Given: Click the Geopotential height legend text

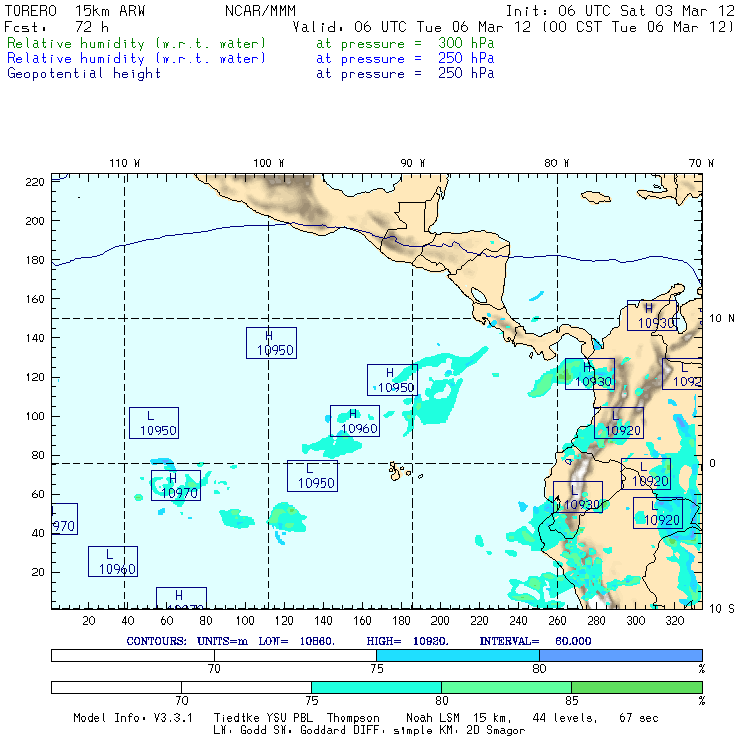Looking at the screenshot, I should tap(84, 73).
